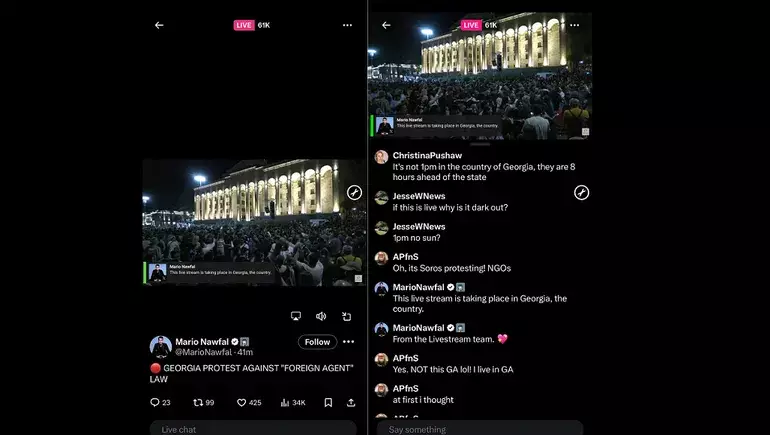Click the Say something comment field
The width and height of the screenshot is (770, 435).
(x=480, y=428)
